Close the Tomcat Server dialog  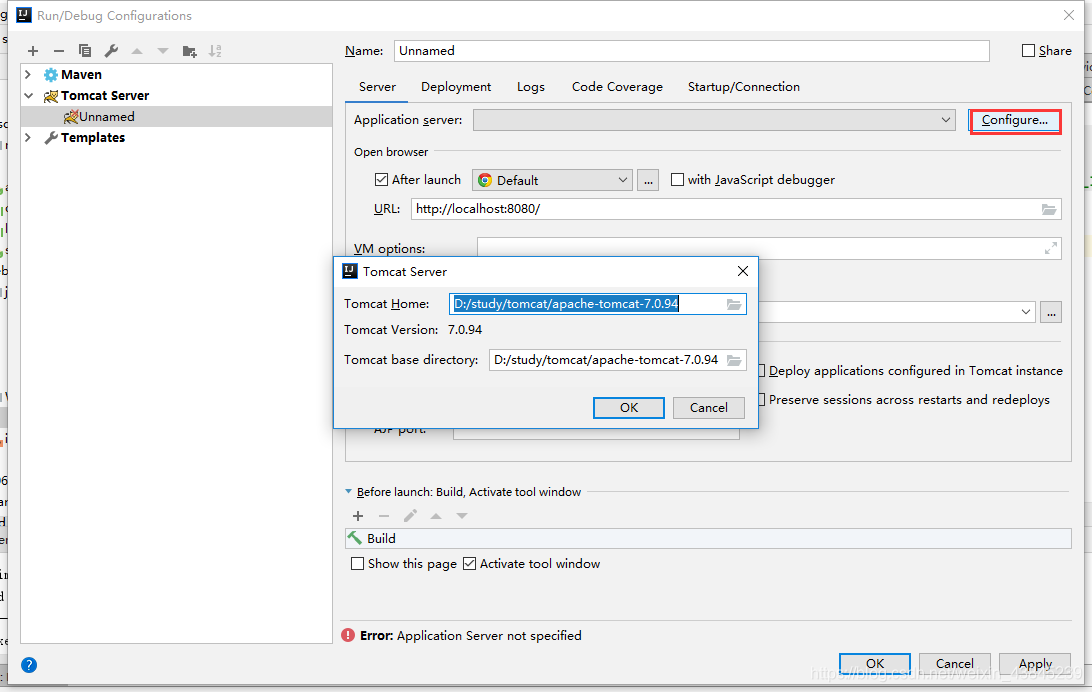pyautogui.click(x=743, y=271)
